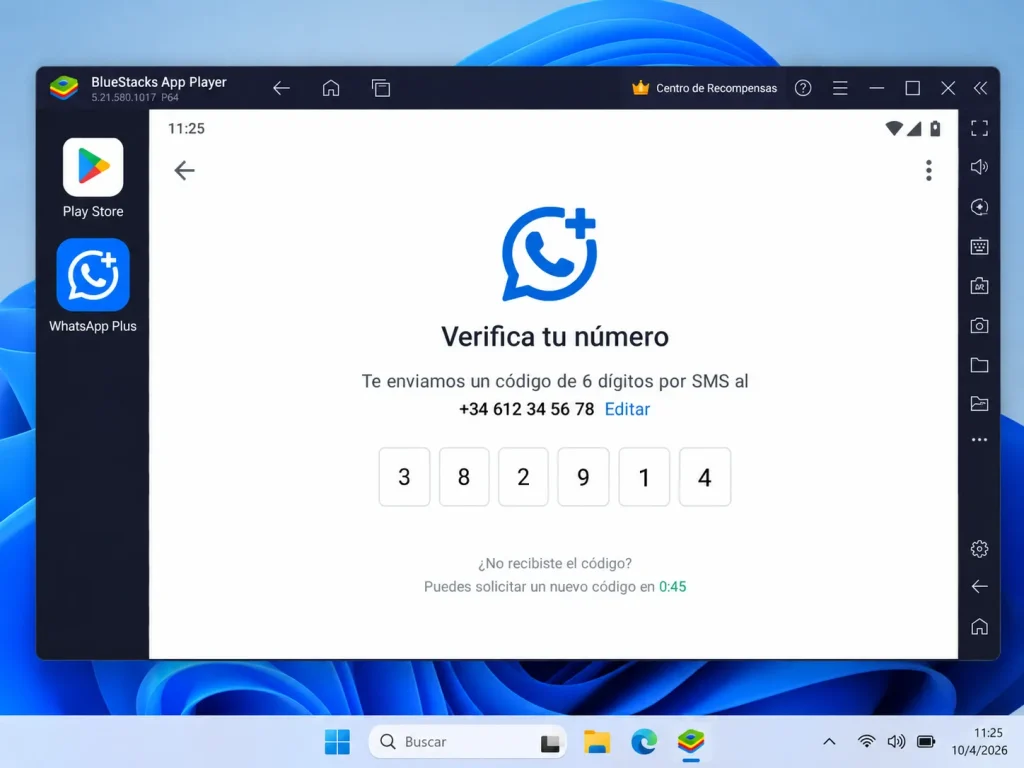Select the code digit box showing 8
Image resolution: width=1024 pixels, height=768 pixels.
tap(464, 477)
